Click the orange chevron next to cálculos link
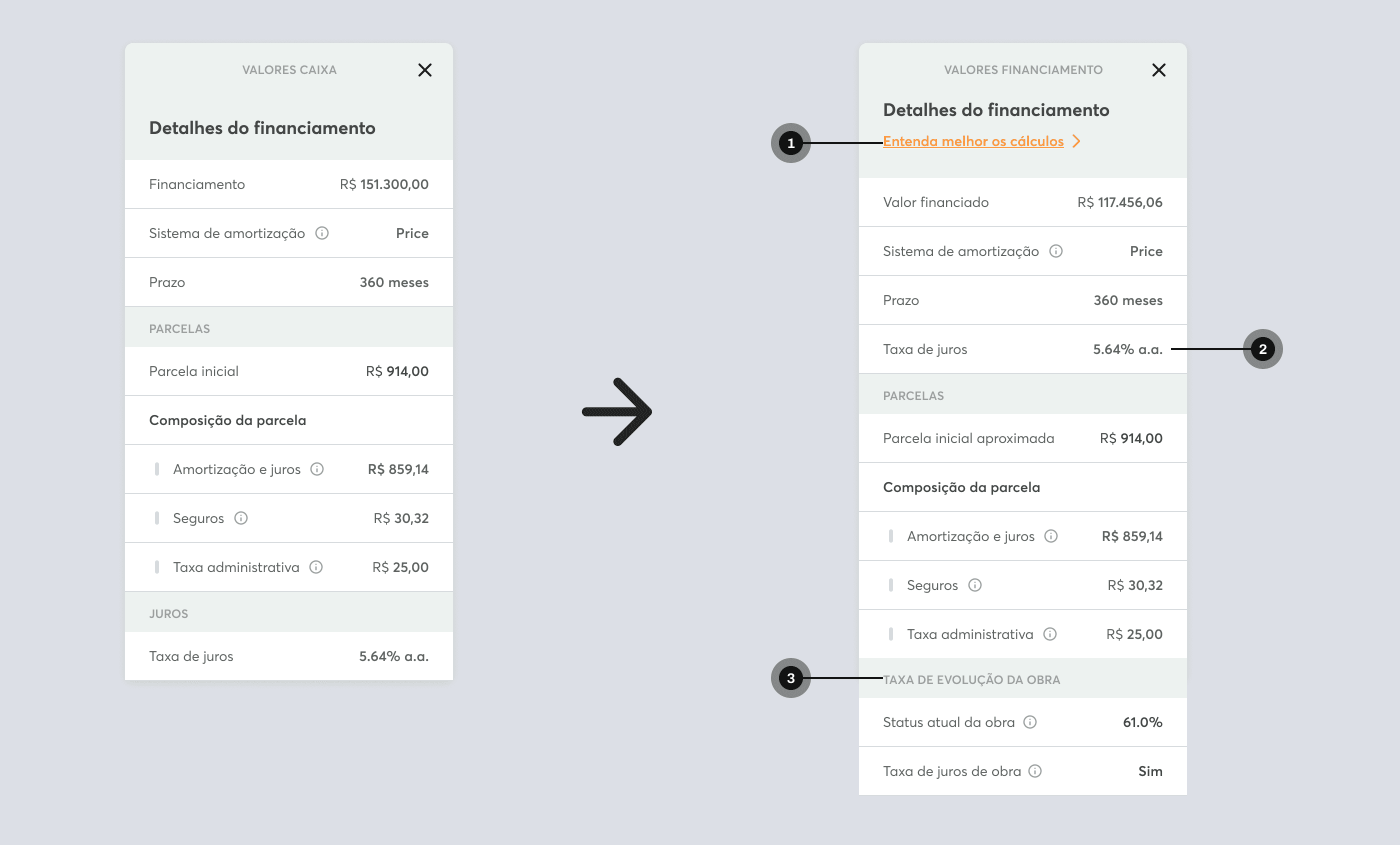The image size is (1400, 845). point(1076,141)
